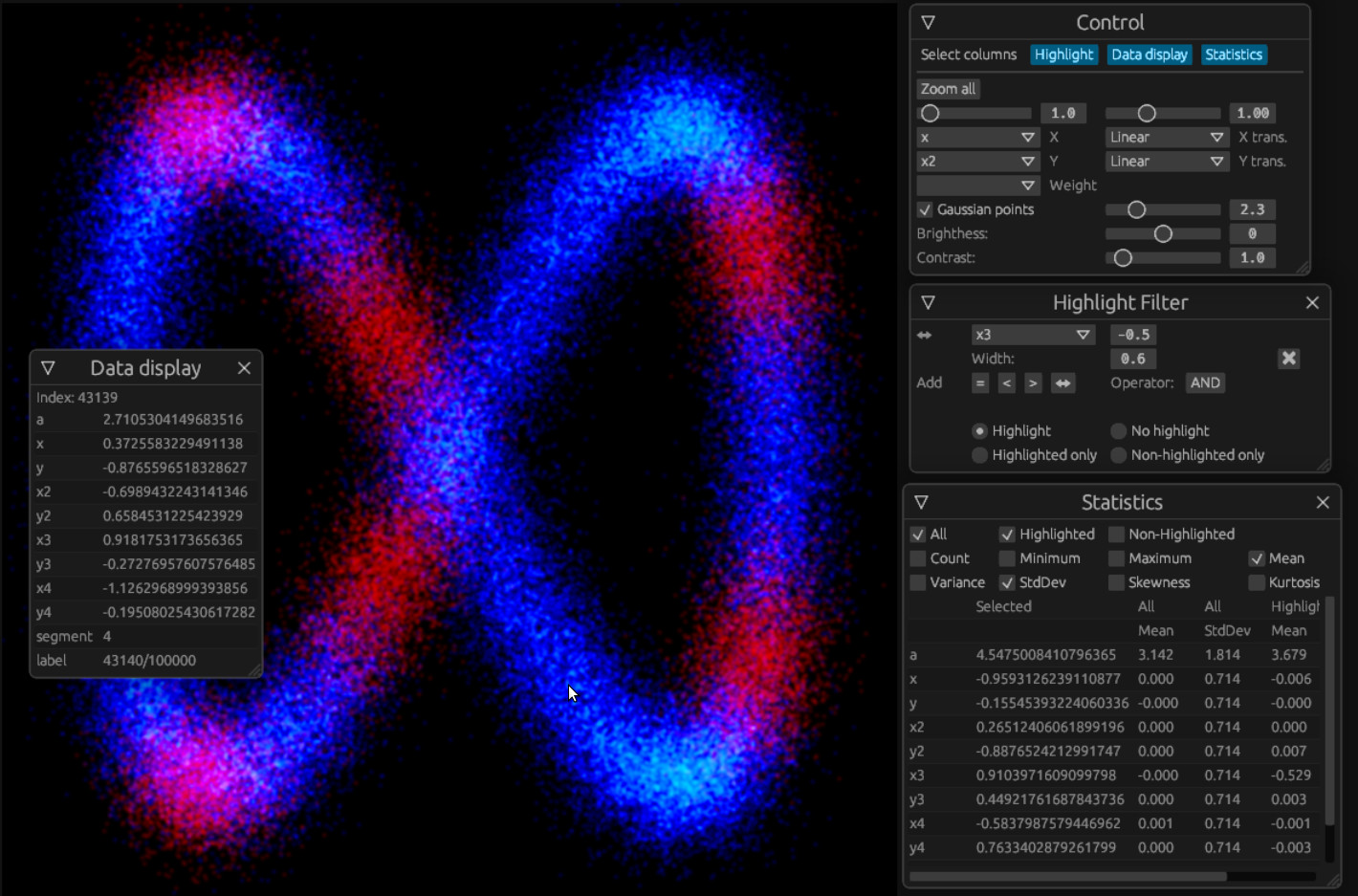Click the equals comparison icon in Highlight Filter
The image size is (1358, 896).
(979, 382)
